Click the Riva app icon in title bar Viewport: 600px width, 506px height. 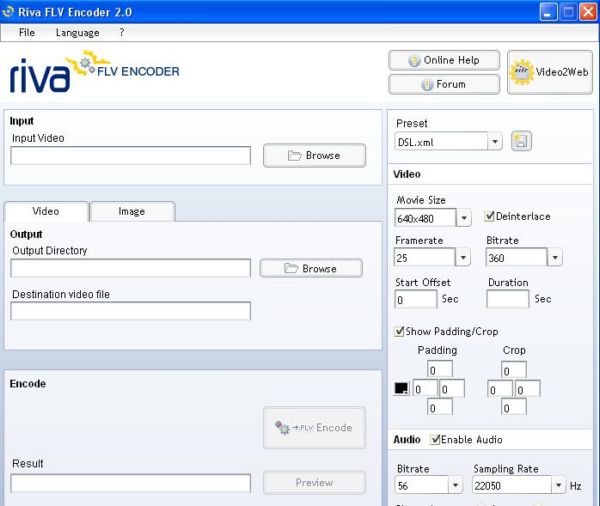[8, 12]
